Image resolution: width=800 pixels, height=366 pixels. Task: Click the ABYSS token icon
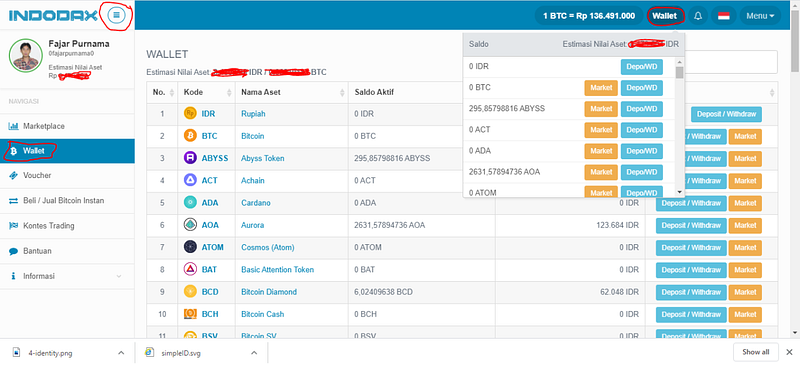[x=190, y=158]
